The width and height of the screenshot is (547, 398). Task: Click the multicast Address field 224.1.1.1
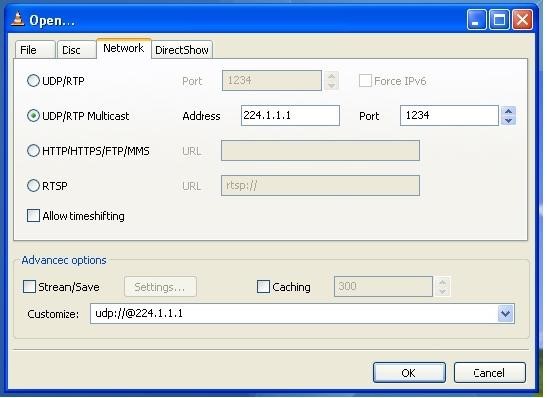pyautogui.click(x=290, y=115)
